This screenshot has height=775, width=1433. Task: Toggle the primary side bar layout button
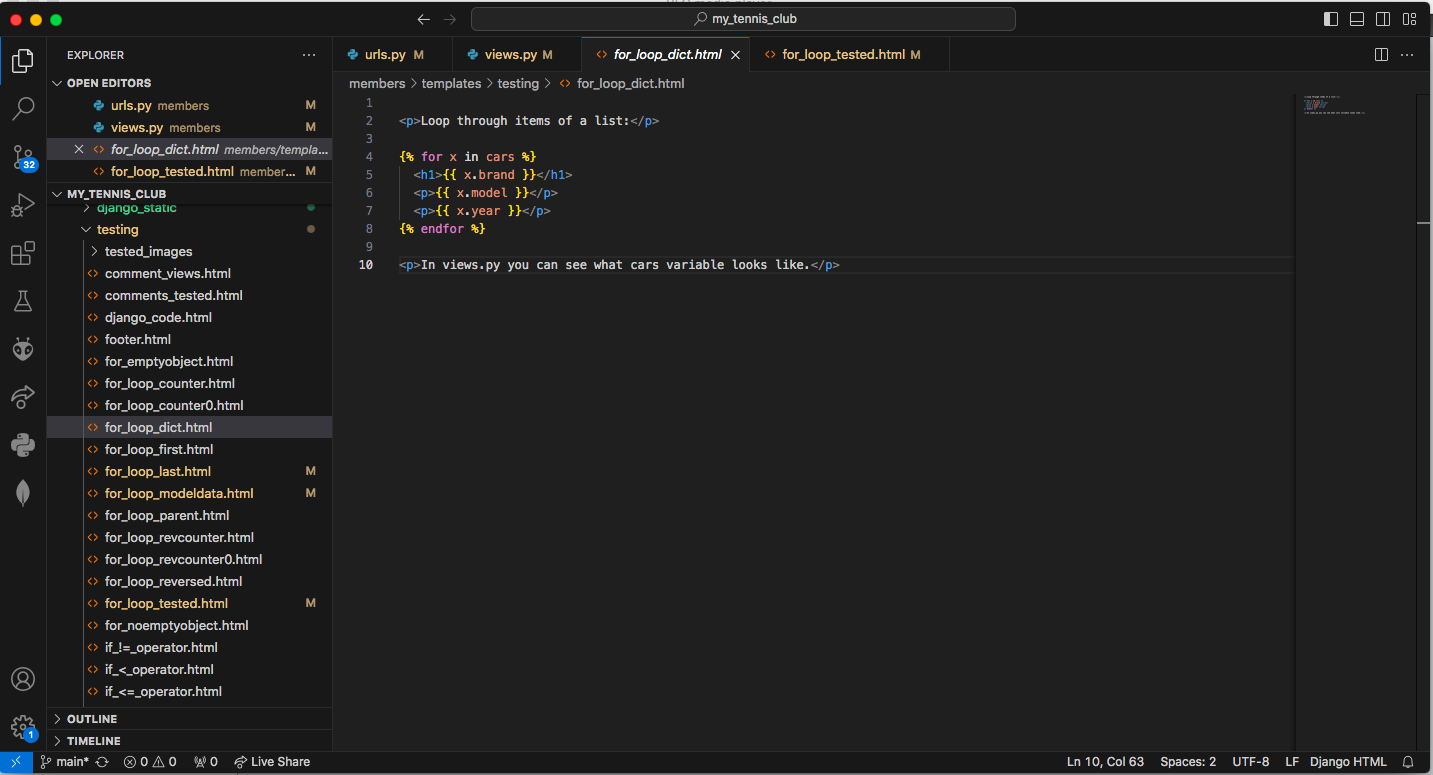pos(1331,19)
